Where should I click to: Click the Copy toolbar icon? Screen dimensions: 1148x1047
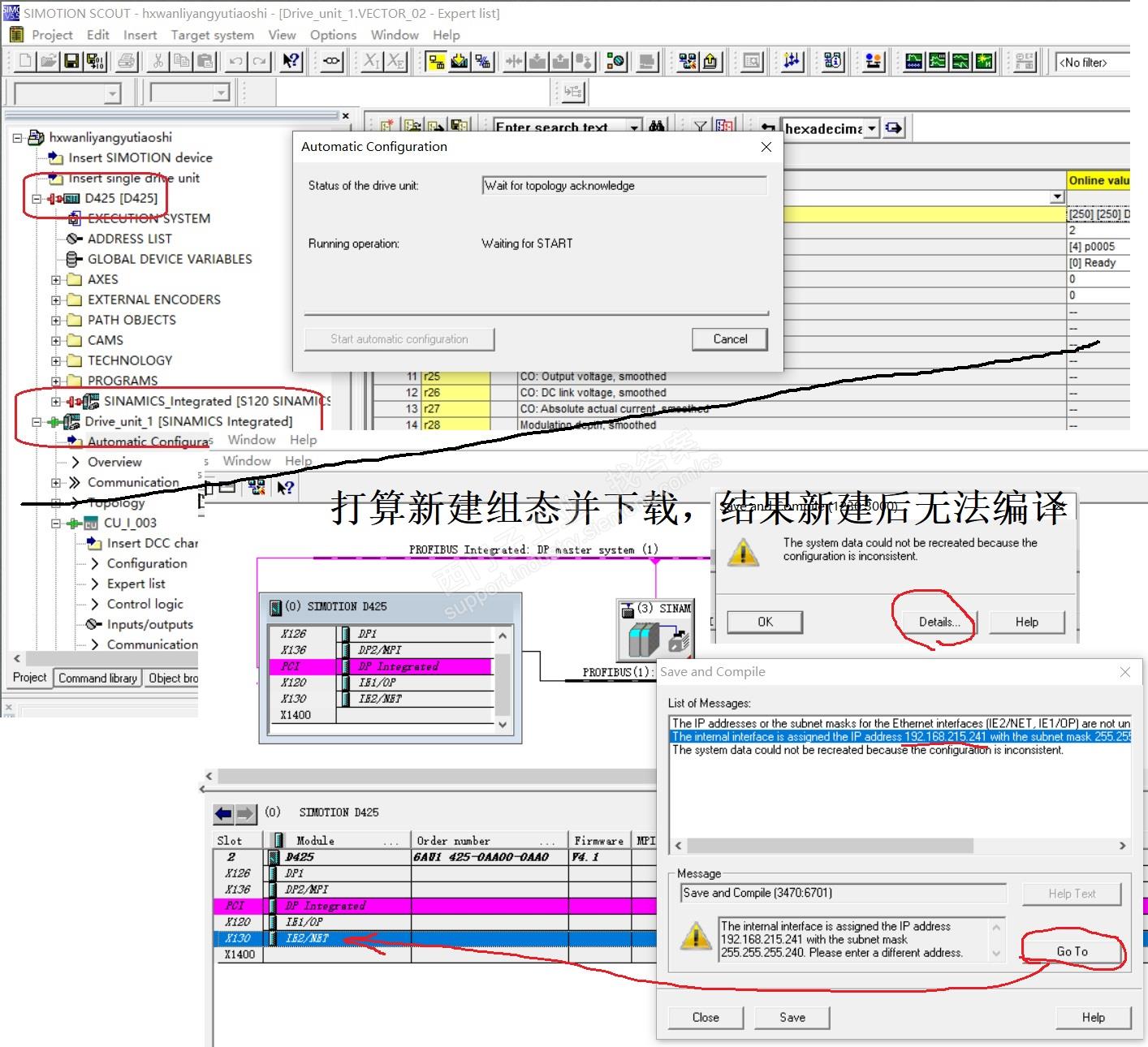[182, 61]
